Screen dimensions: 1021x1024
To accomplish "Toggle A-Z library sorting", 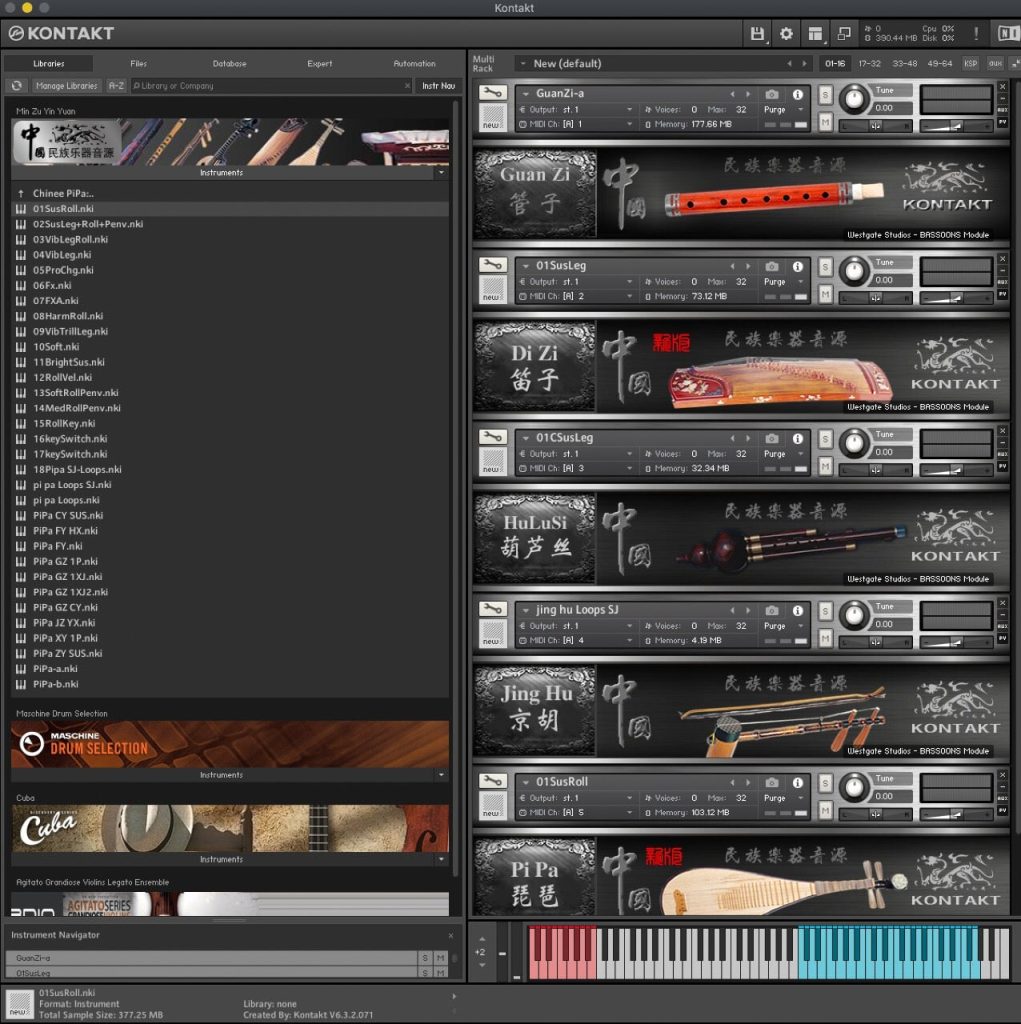I will point(116,86).
